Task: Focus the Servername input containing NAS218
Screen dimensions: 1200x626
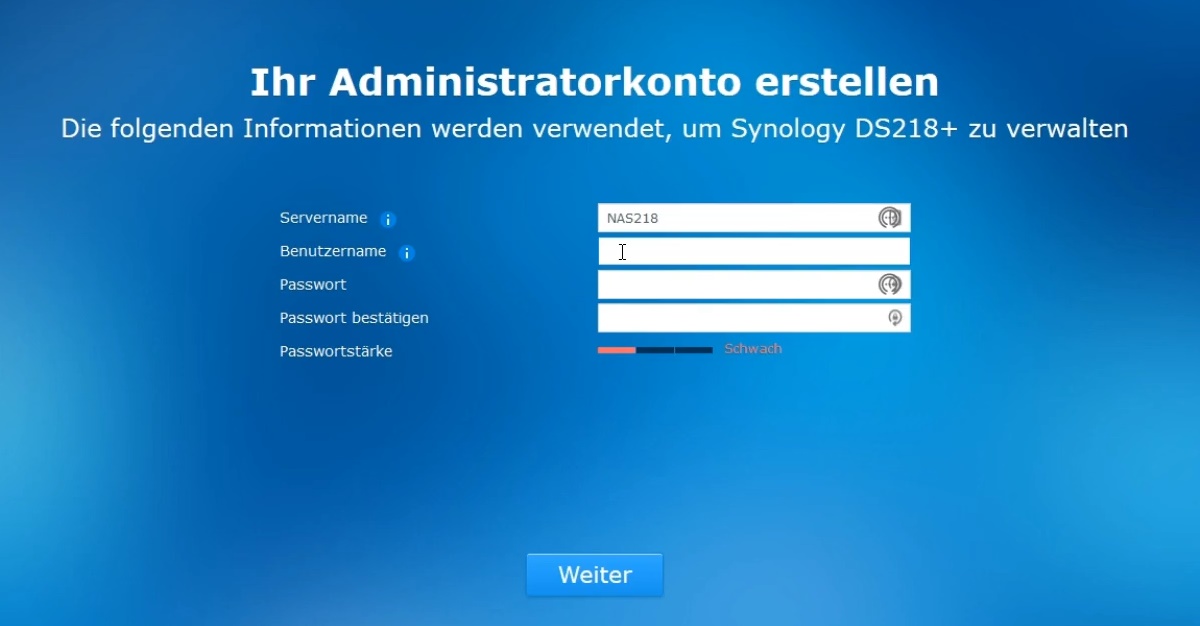Action: (754, 218)
